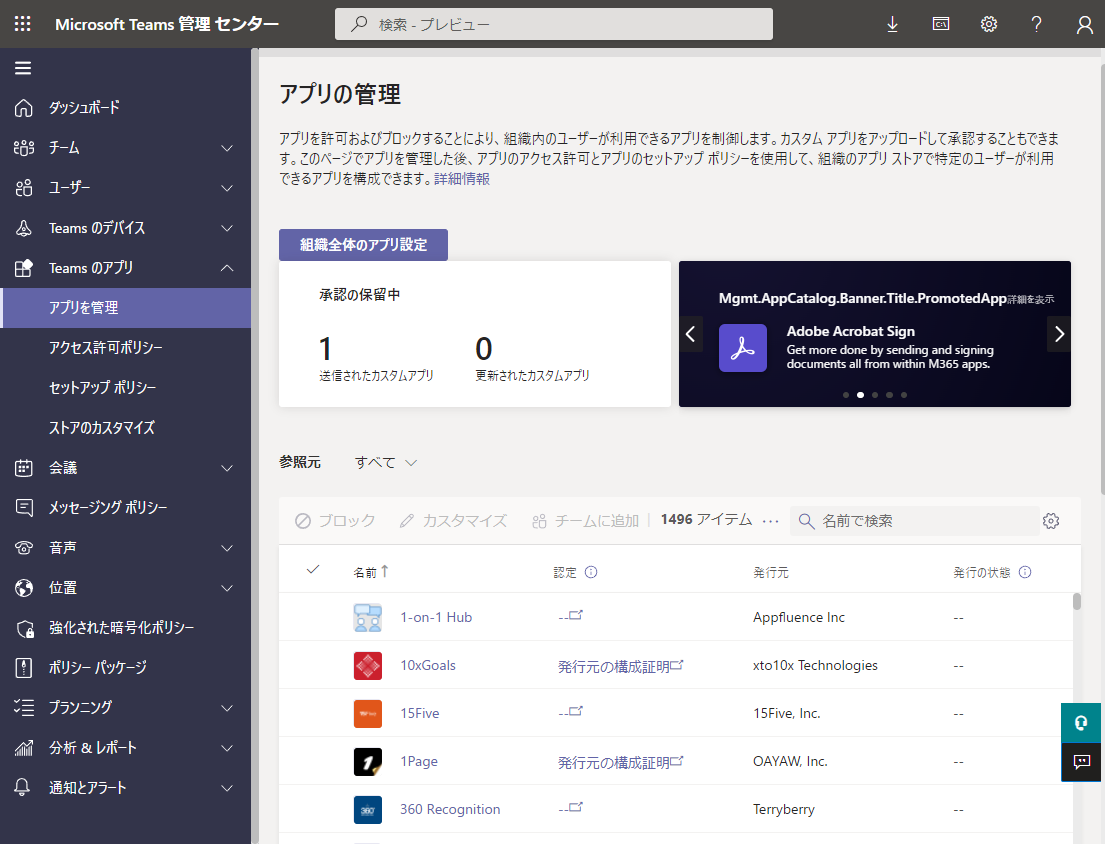Select アクセス許可ポリシー in sidebar
Viewport: 1105px width, 844px height.
[x=106, y=348]
